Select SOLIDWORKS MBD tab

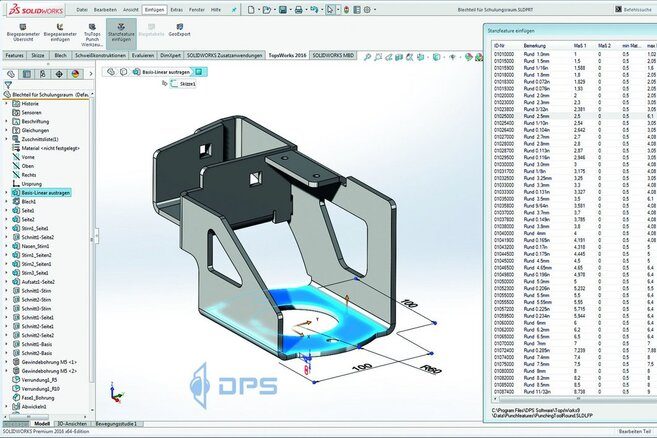(333, 55)
